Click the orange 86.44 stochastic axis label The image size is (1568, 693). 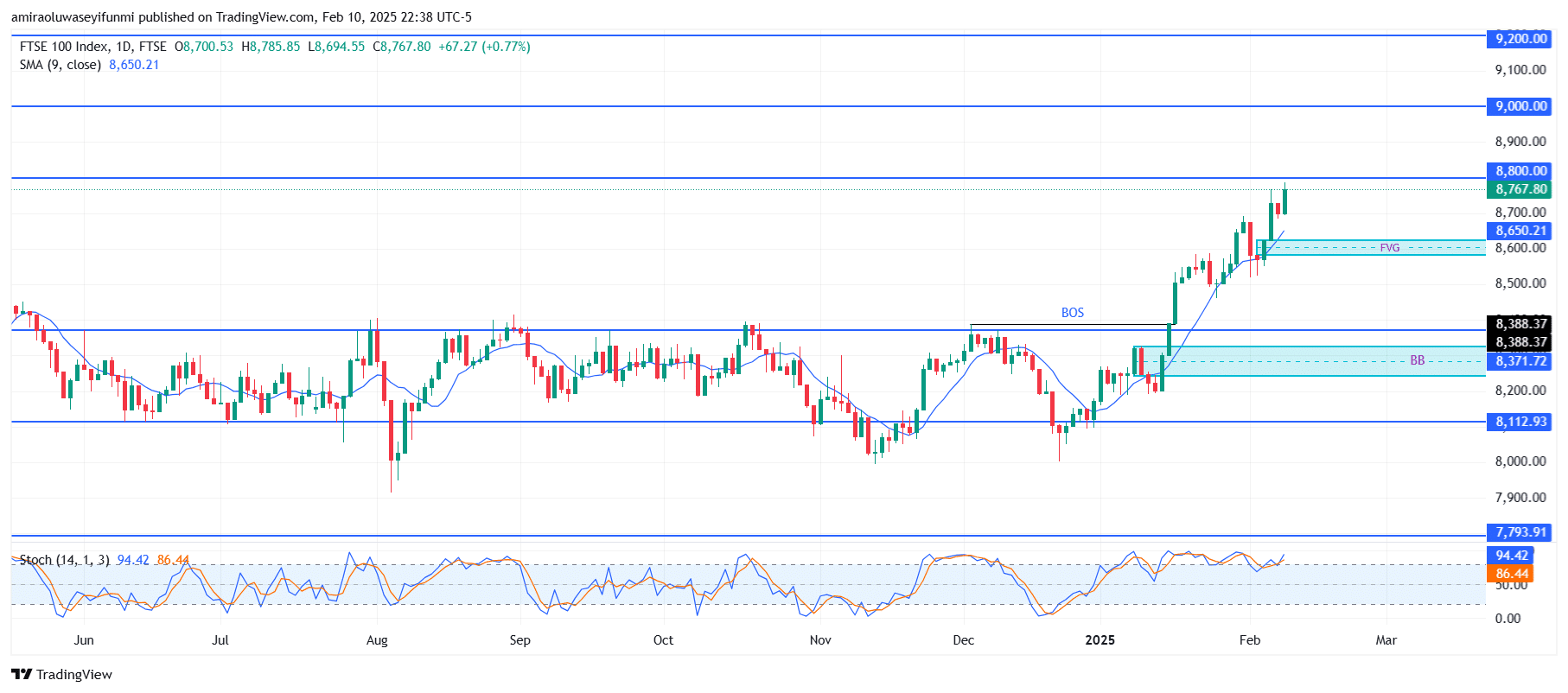tap(1511, 574)
